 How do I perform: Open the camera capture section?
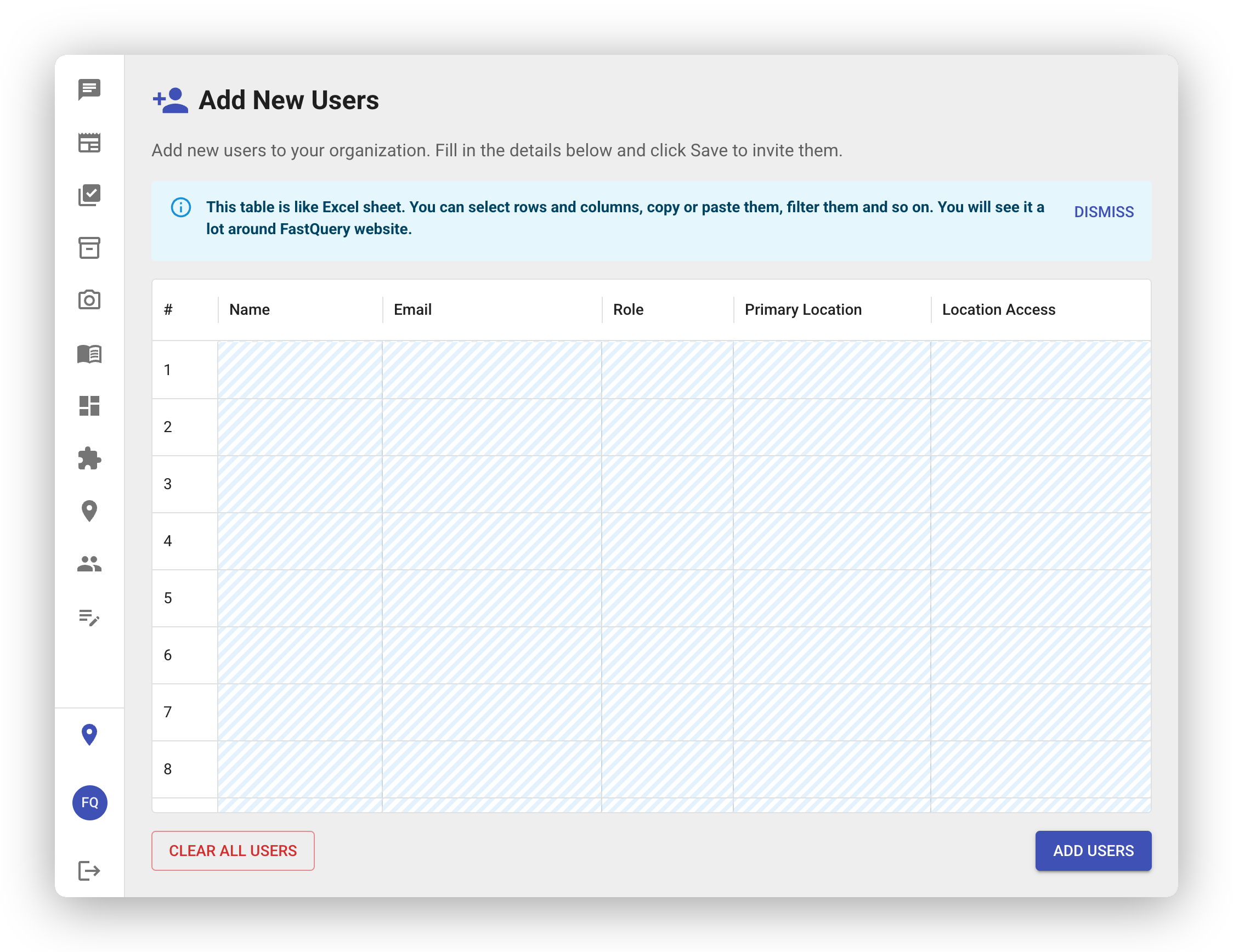(89, 301)
